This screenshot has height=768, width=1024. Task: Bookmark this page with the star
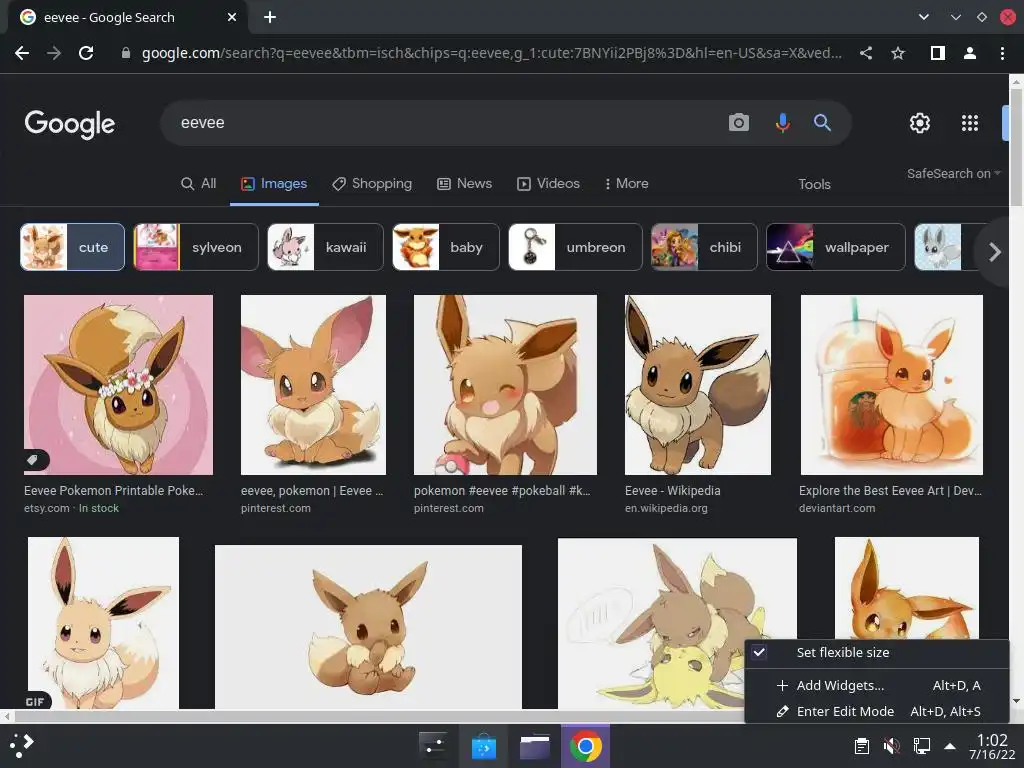click(x=898, y=53)
